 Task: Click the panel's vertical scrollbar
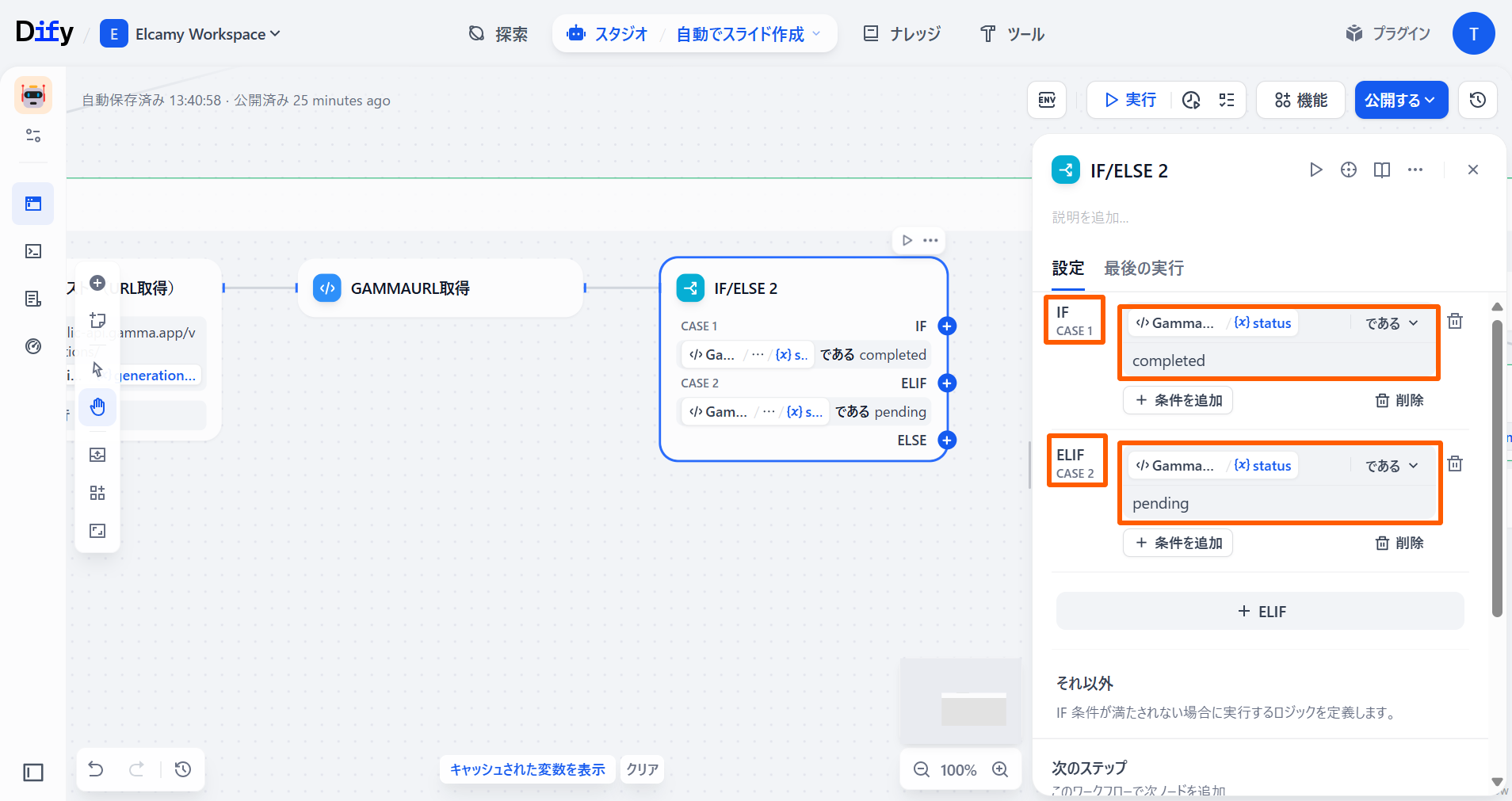[1496, 467]
